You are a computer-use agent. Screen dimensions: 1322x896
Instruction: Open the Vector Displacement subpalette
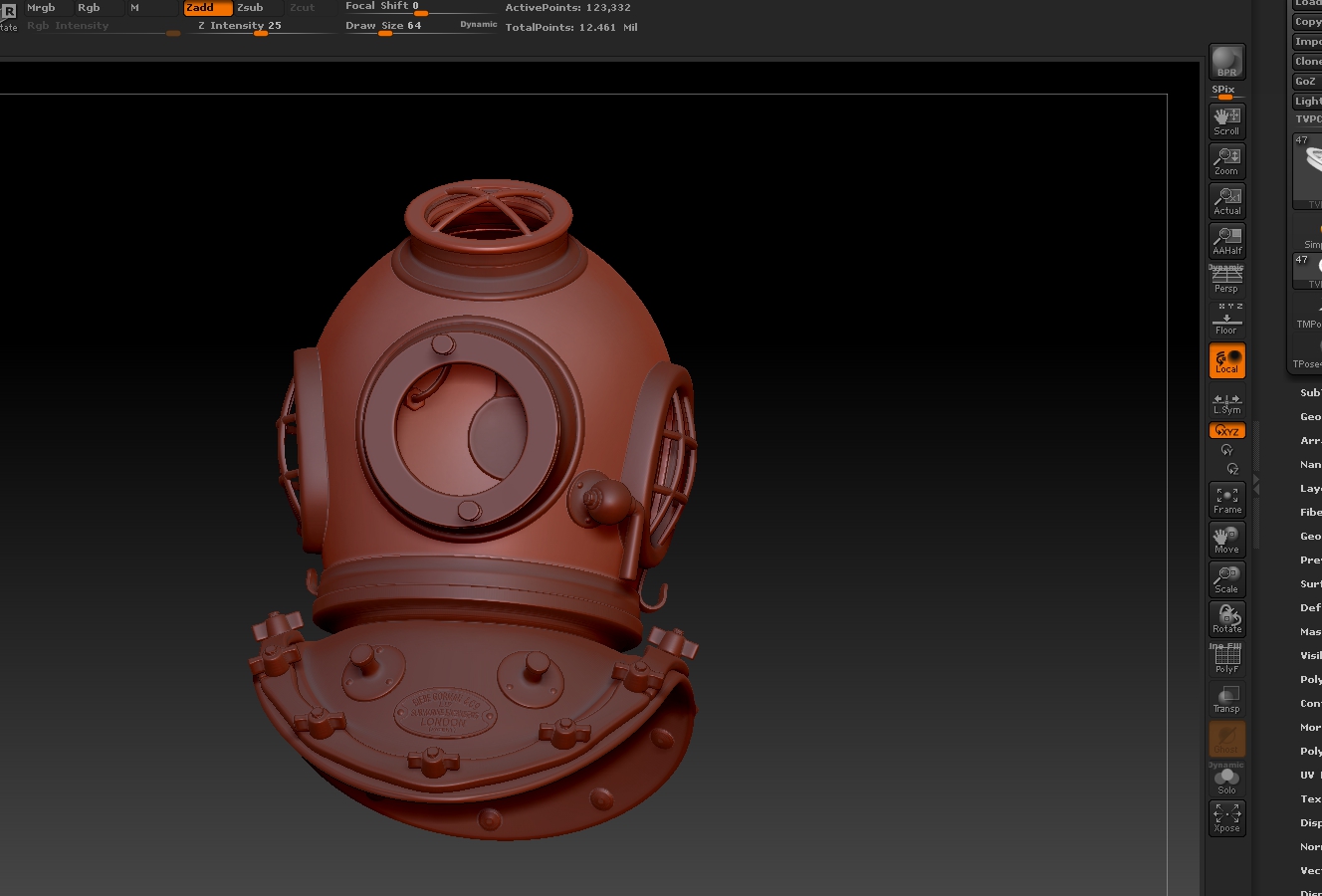point(1310,871)
